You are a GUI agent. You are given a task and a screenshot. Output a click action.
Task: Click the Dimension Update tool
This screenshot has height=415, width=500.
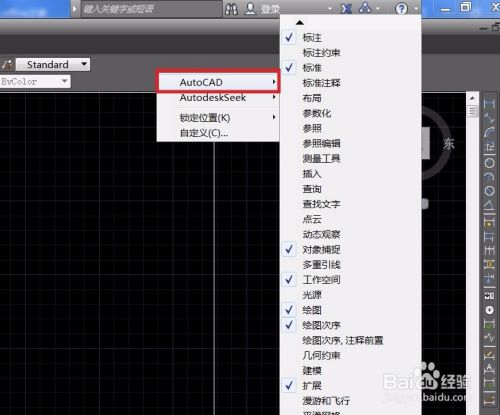(x=489, y=383)
